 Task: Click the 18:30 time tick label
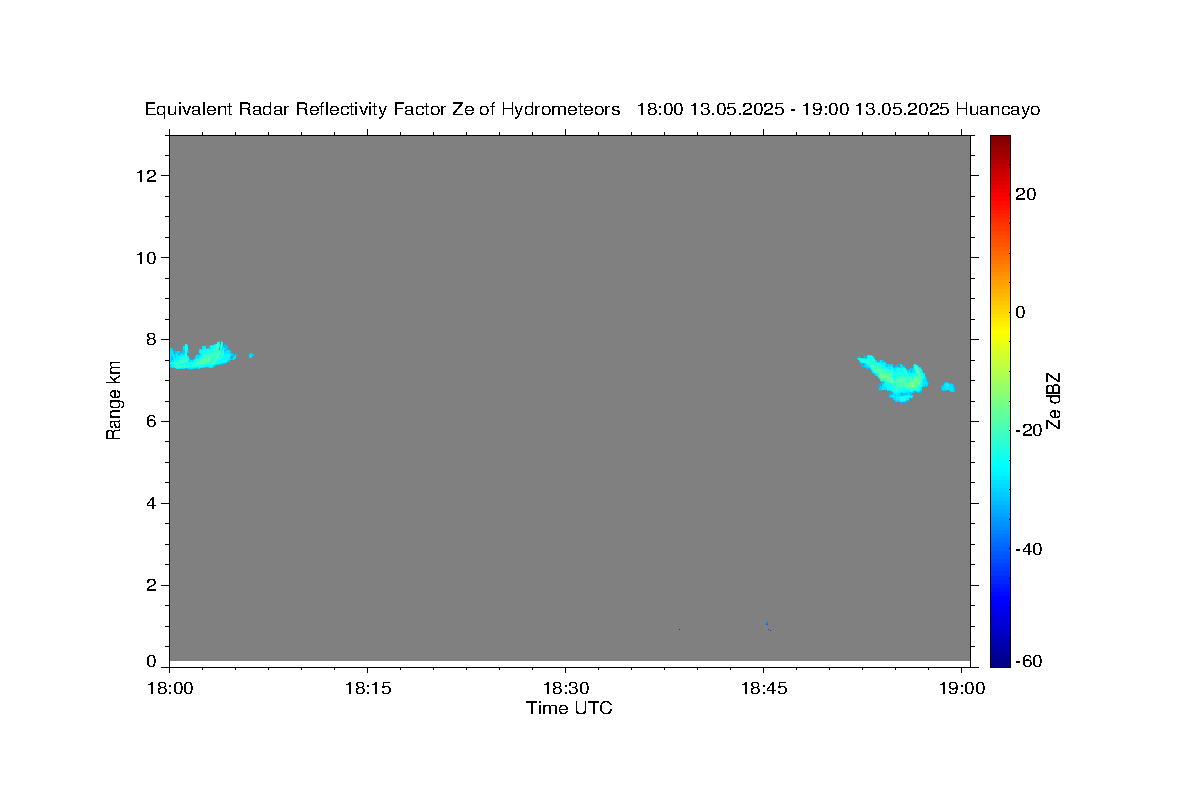click(565, 688)
